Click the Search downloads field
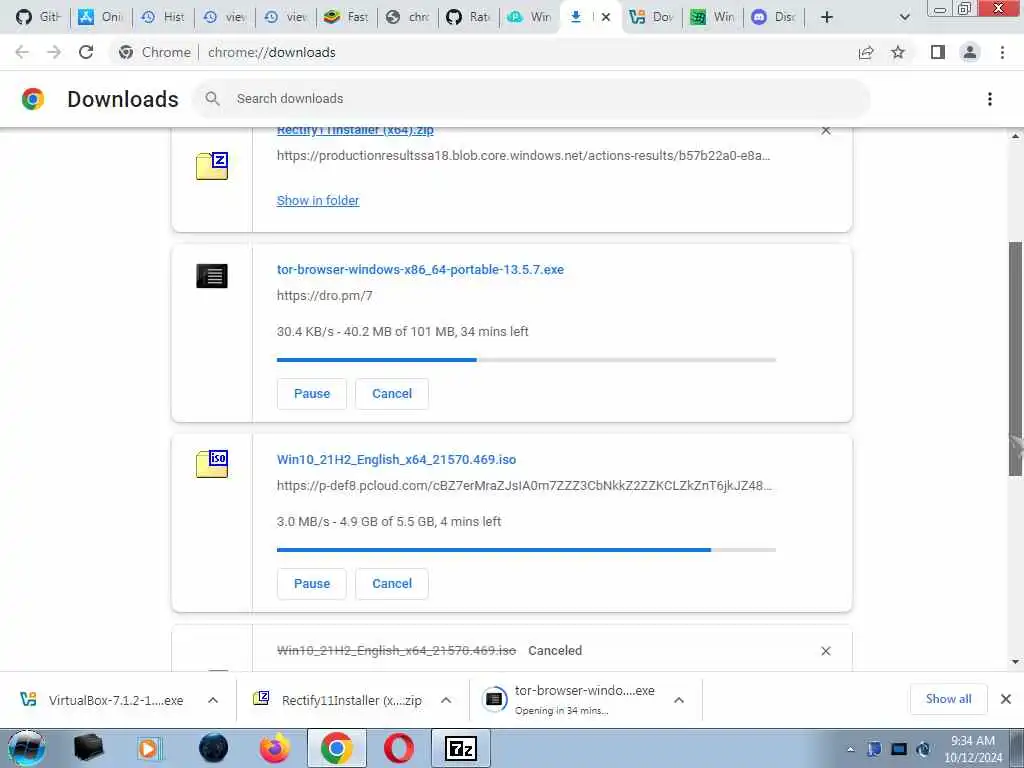The image size is (1024, 768). (532, 99)
